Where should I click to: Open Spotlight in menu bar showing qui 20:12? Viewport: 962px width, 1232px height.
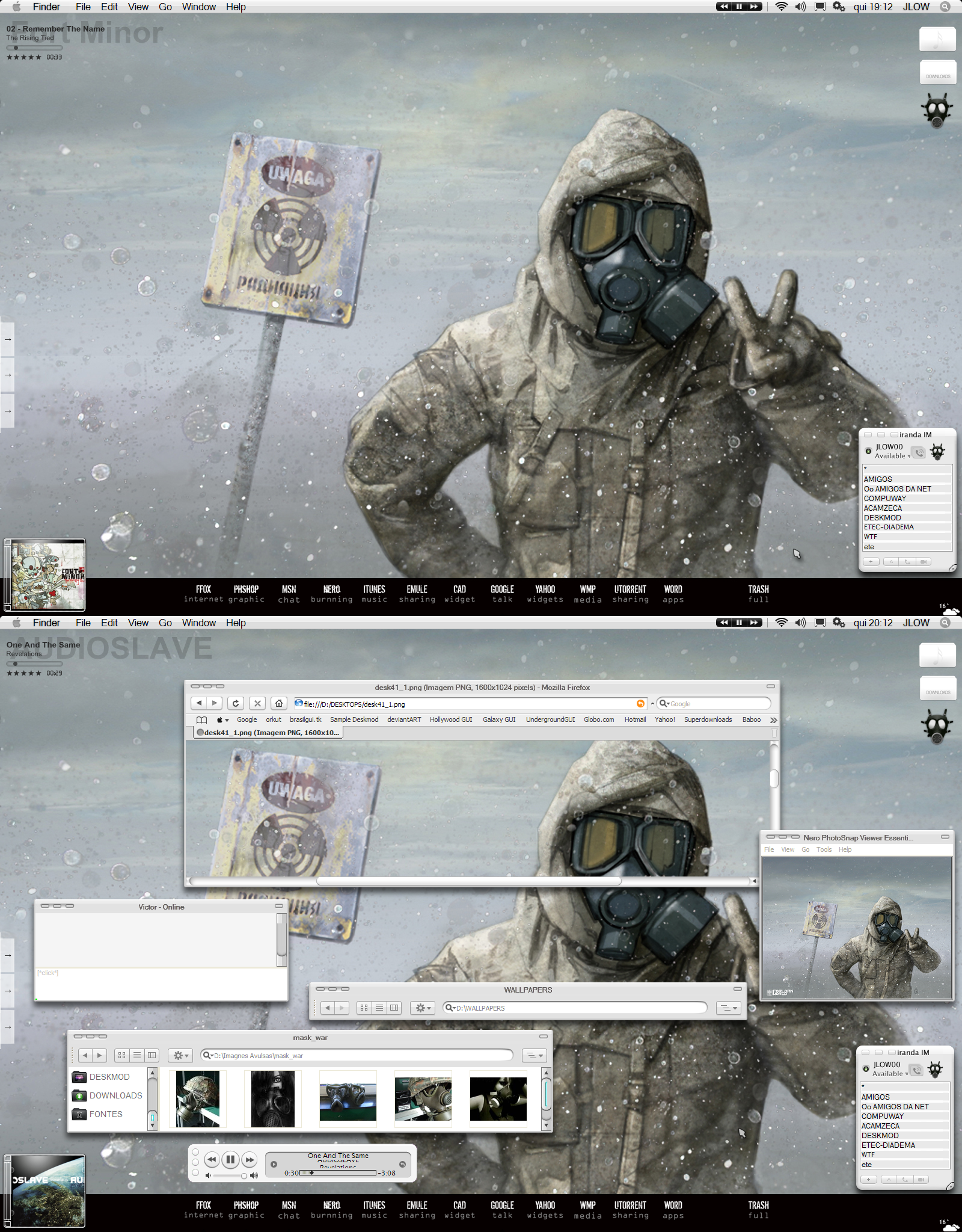(945, 623)
